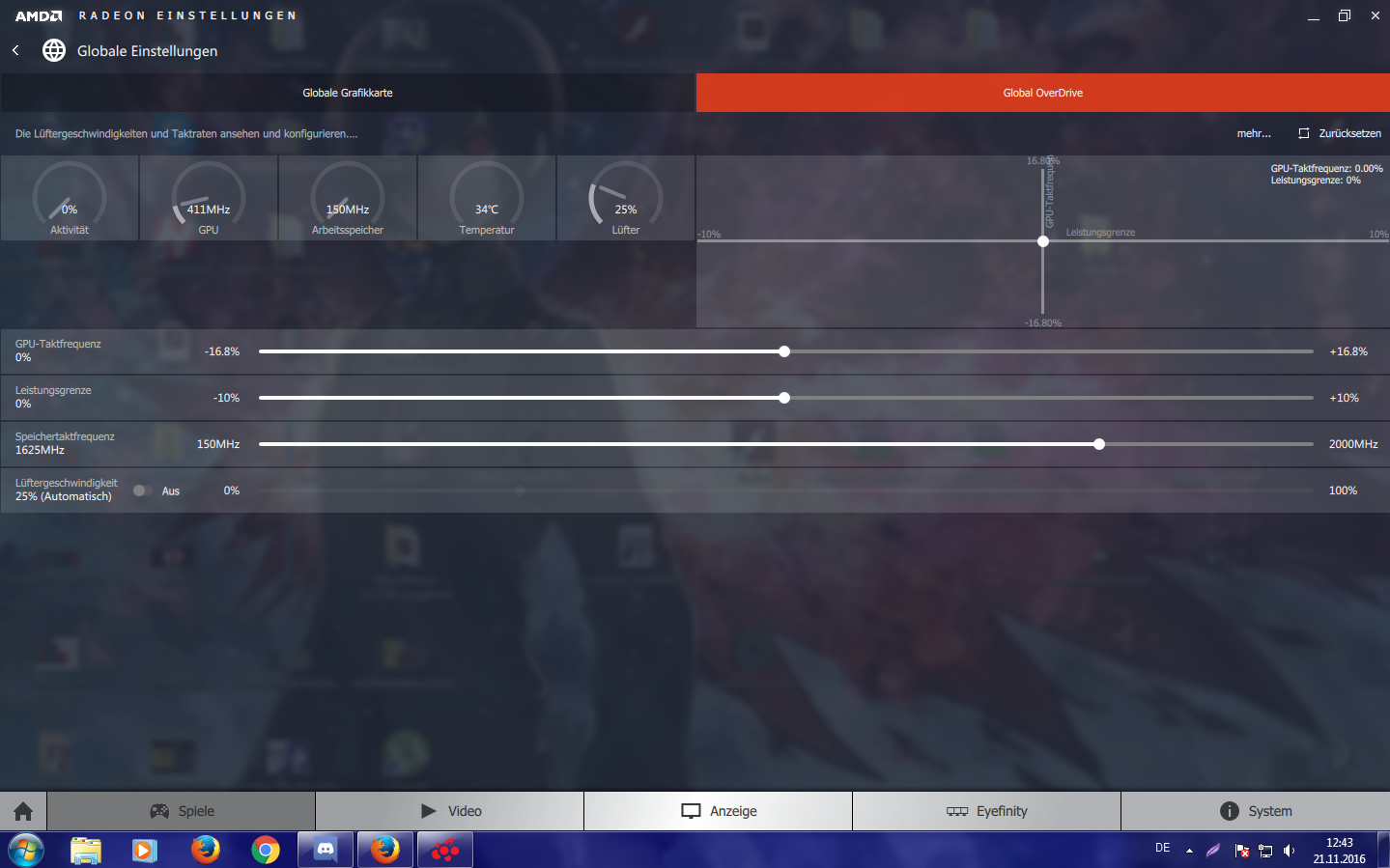Screen dimensions: 1390x868
Task: Click the GPU-Taktfrequenz: 0.00% graph readout
Action: [x=1326, y=168]
